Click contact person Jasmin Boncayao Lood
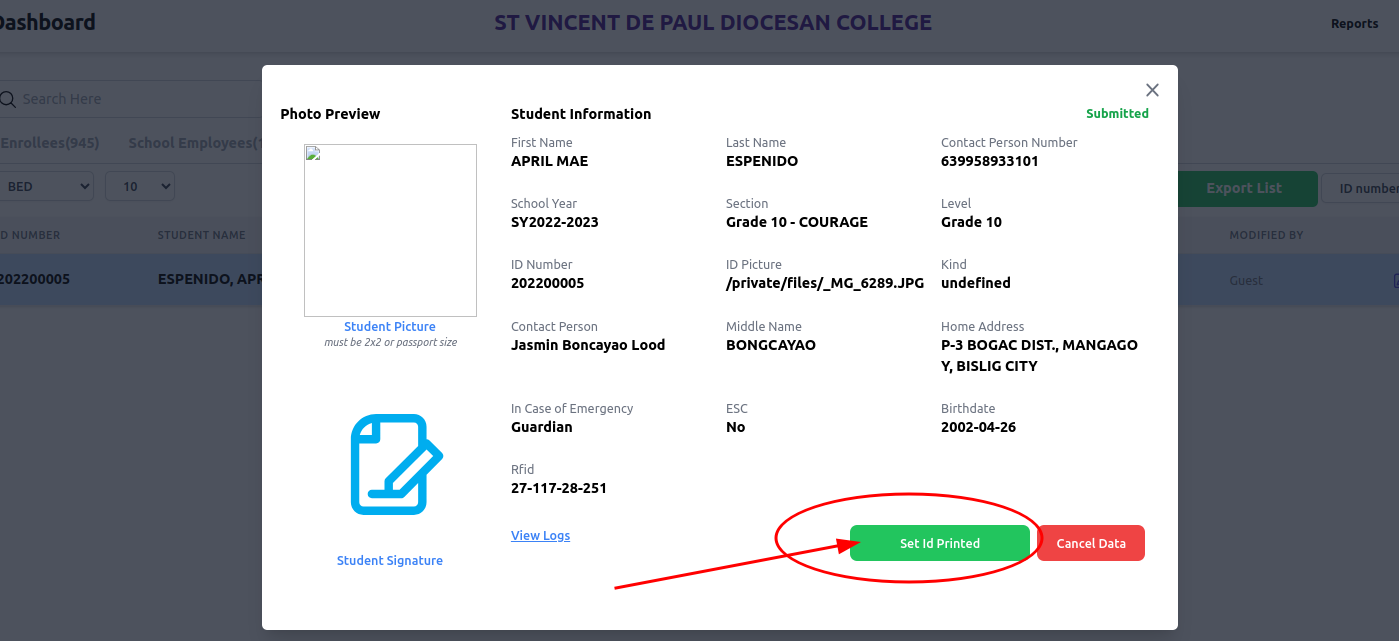This screenshot has width=1399, height=641. point(588,345)
